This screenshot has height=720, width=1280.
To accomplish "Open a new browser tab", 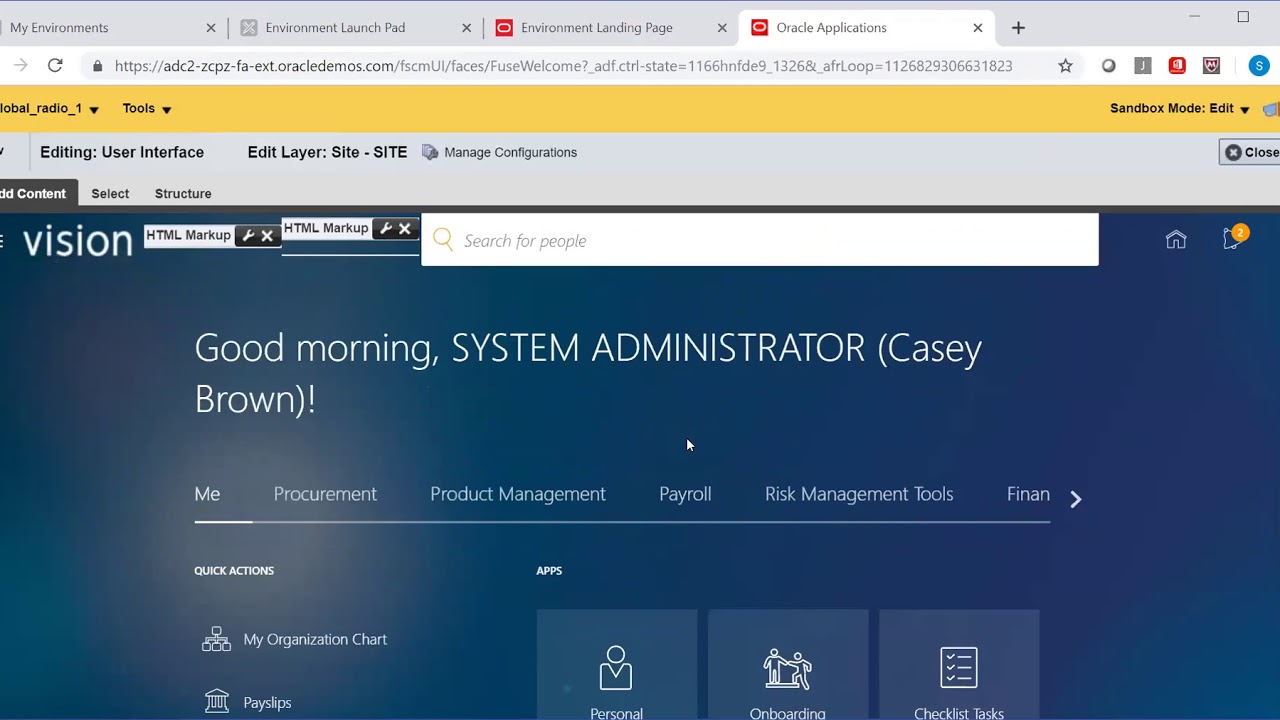I will [x=1018, y=28].
